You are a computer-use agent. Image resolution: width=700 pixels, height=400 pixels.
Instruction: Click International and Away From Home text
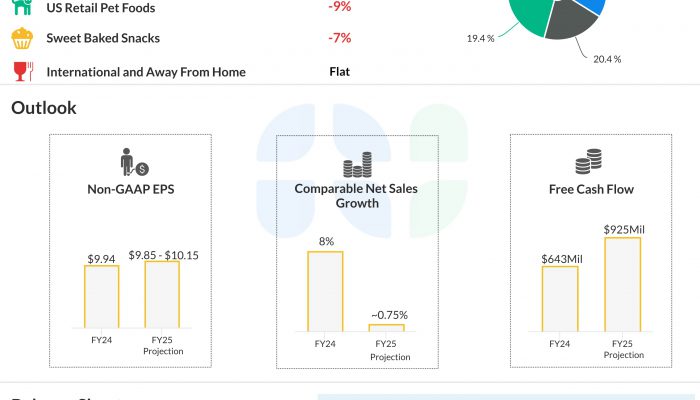[x=146, y=72]
